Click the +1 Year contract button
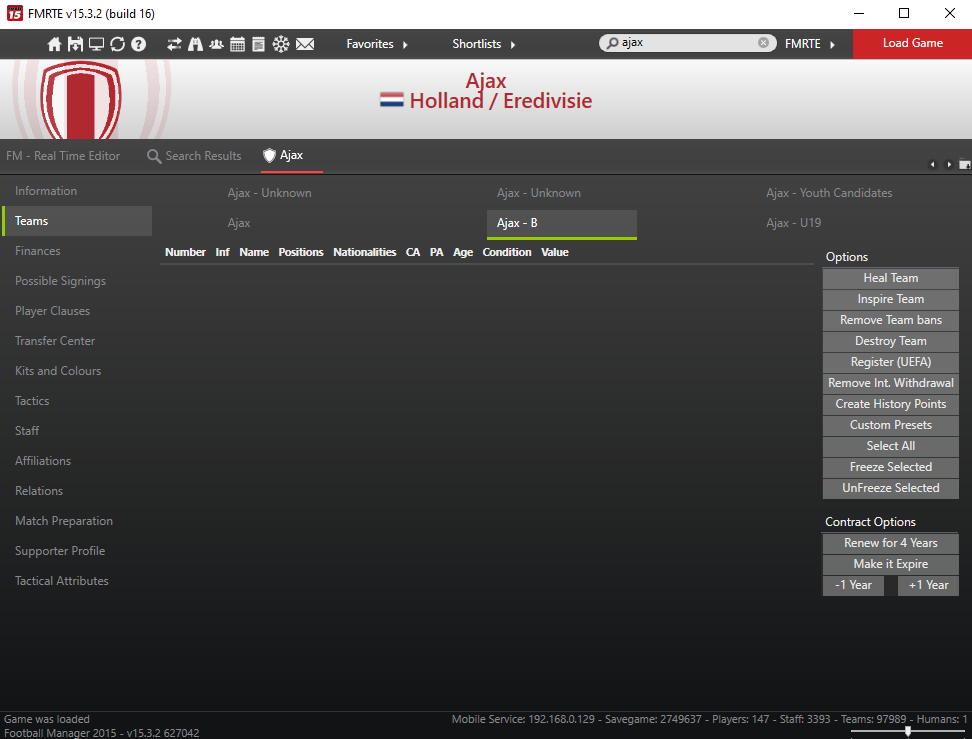 928,585
